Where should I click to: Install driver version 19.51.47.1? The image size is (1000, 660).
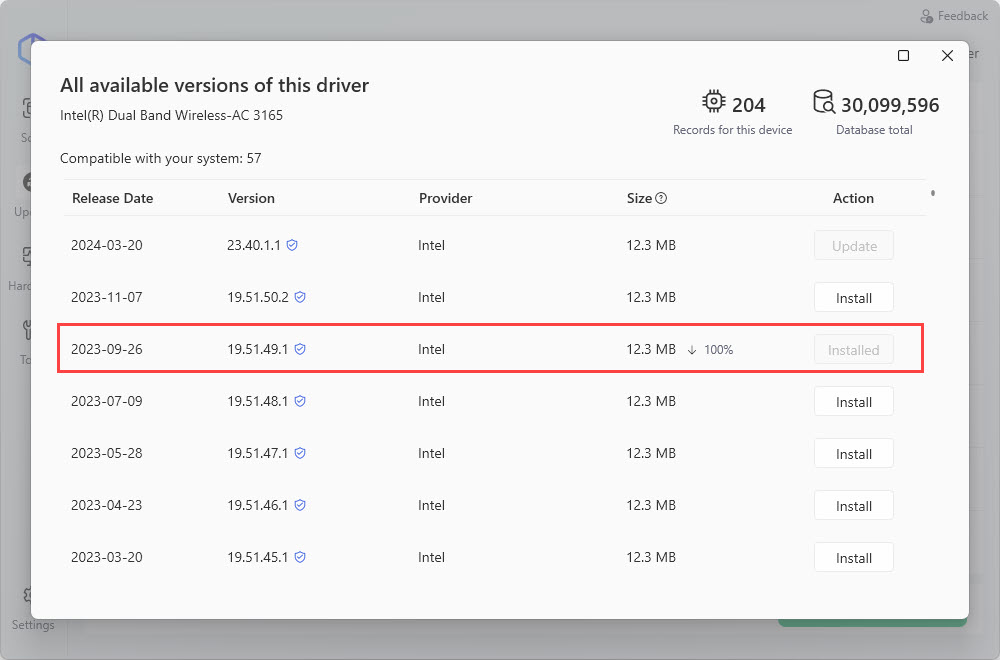coord(853,454)
